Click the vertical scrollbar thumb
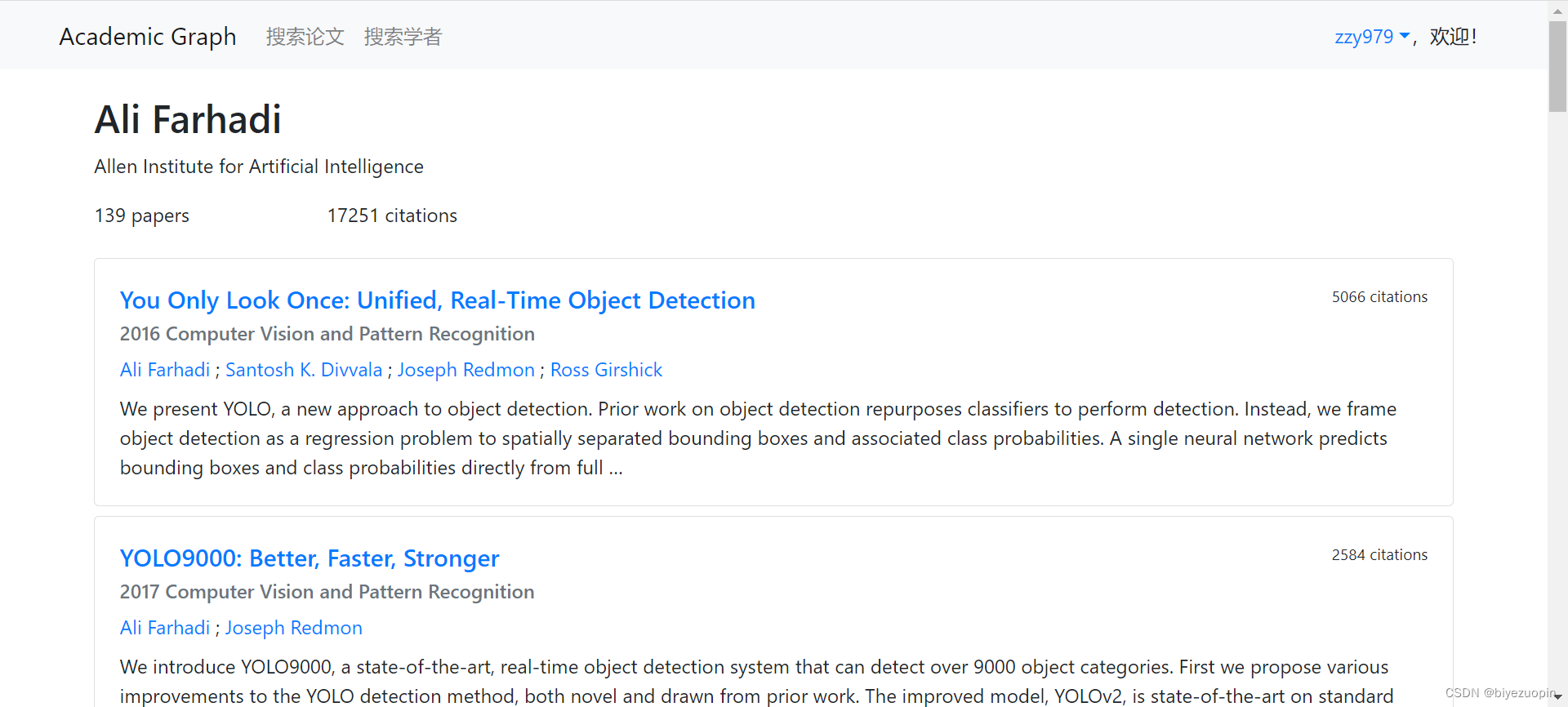This screenshot has width=1568, height=707. [1557, 67]
